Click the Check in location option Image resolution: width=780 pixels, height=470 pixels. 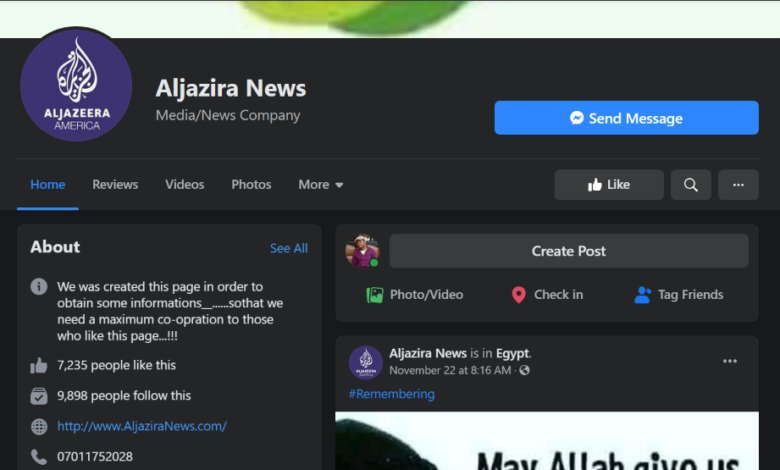(547, 295)
